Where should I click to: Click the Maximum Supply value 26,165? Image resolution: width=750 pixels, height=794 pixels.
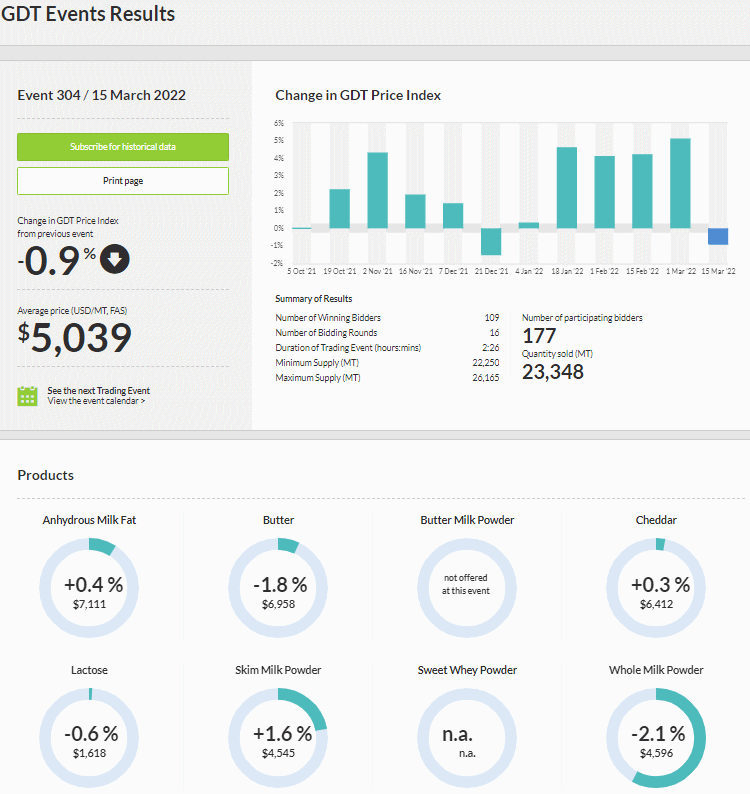[486, 378]
